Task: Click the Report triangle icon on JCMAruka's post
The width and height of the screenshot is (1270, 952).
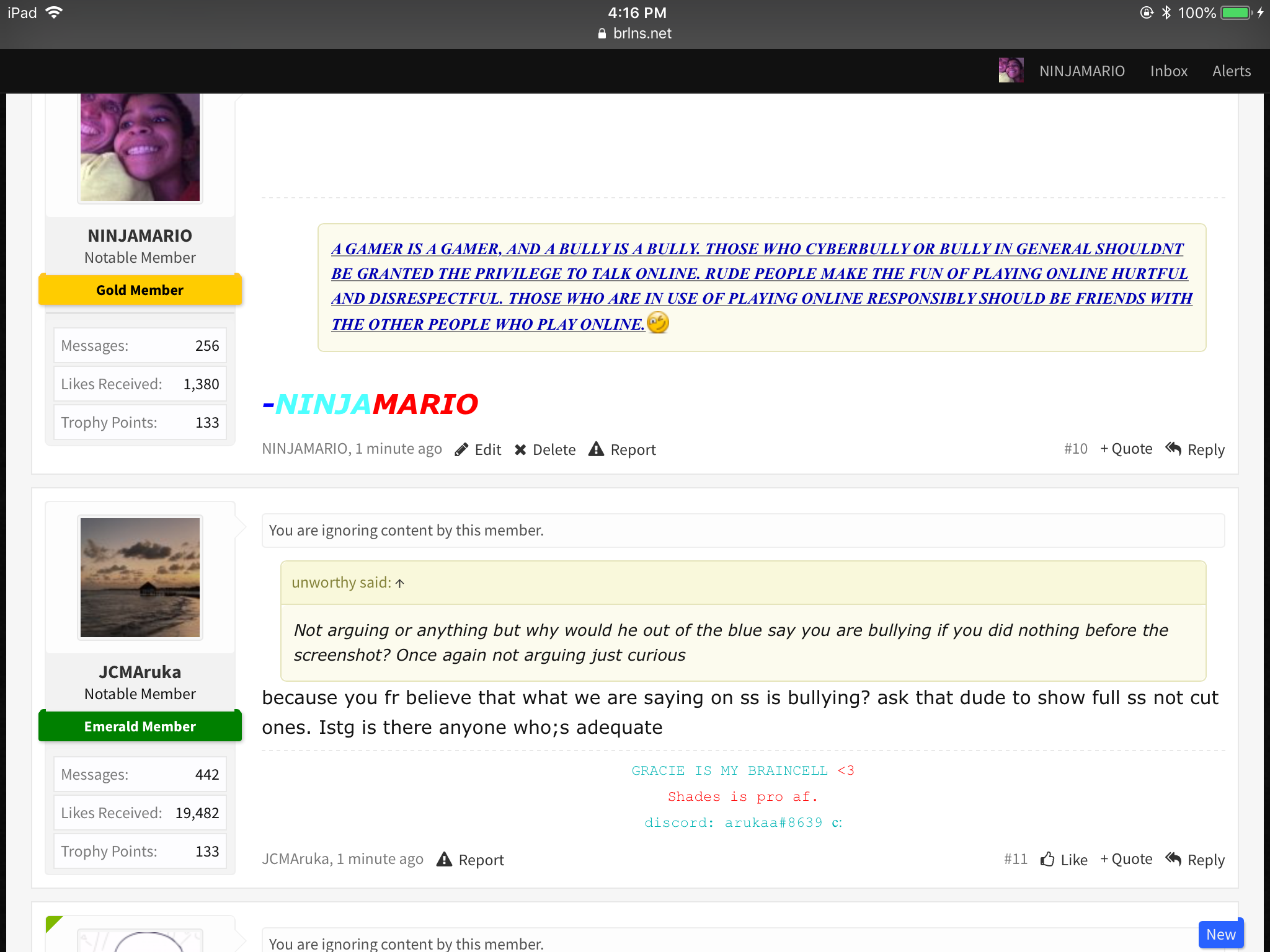Action: 444,859
